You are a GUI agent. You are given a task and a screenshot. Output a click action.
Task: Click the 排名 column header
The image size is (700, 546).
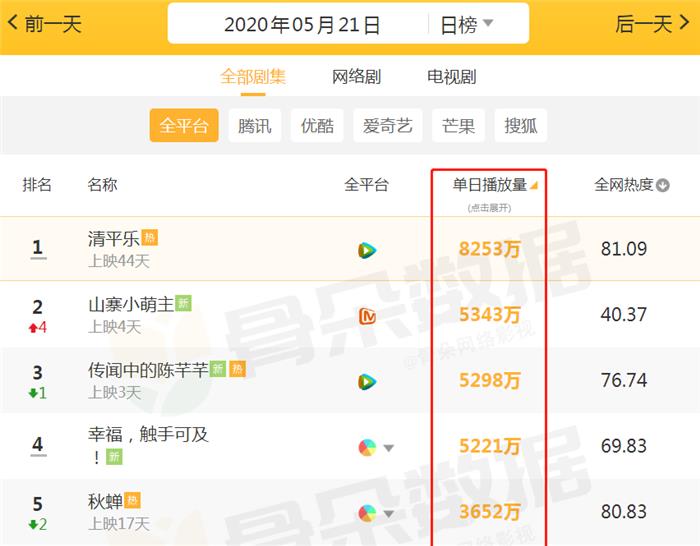click(x=37, y=184)
